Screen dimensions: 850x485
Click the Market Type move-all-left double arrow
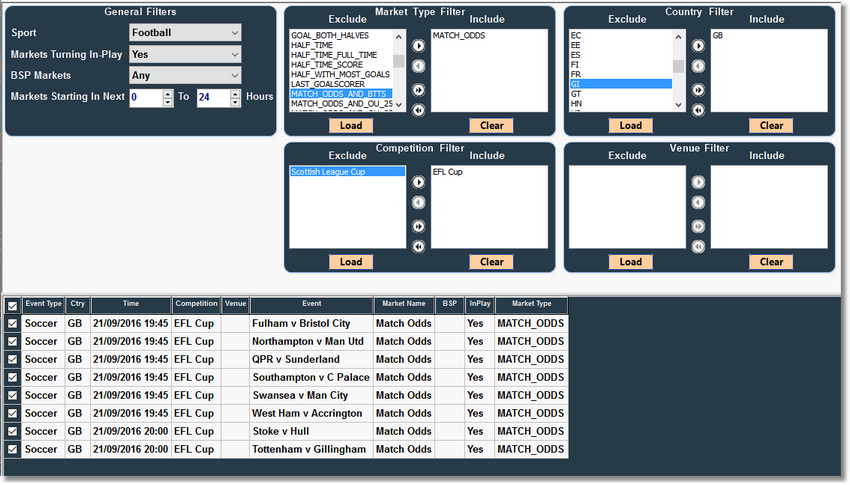(418, 110)
